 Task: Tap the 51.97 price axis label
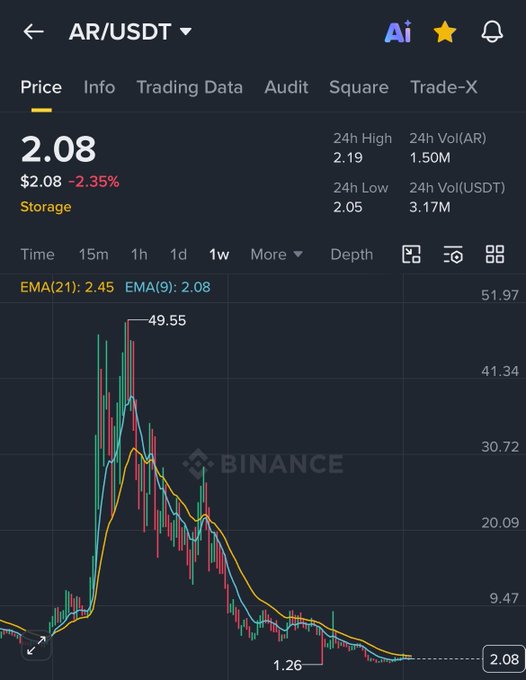(x=500, y=295)
